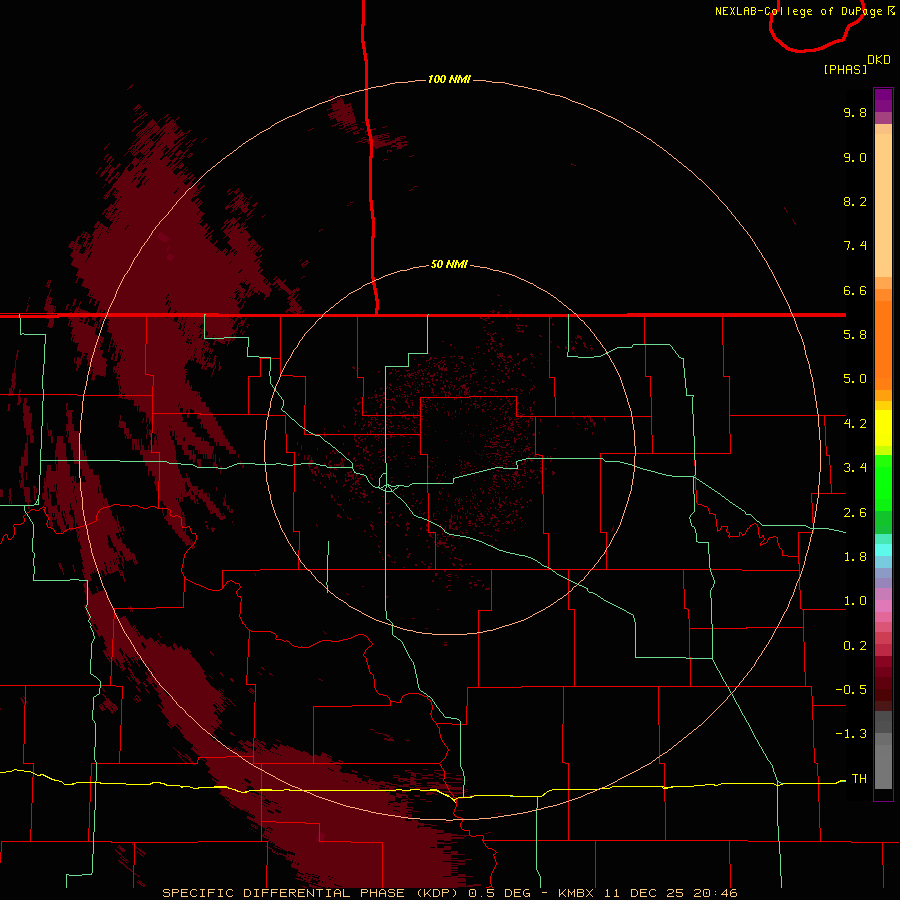Click the cyan segment of the color bar
Screen dimensions: 900x900
[883, 550]
